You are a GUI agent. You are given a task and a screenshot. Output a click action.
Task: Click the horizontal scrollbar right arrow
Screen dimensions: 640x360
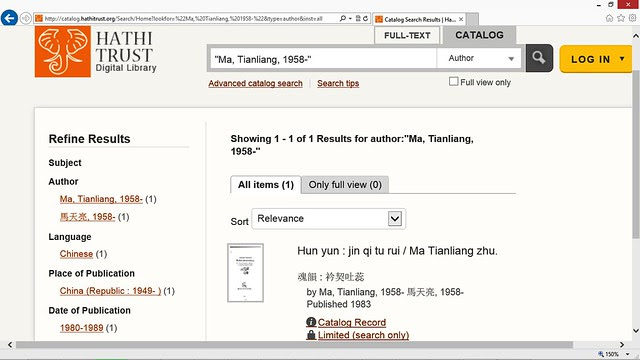click(x=622, y=345)
